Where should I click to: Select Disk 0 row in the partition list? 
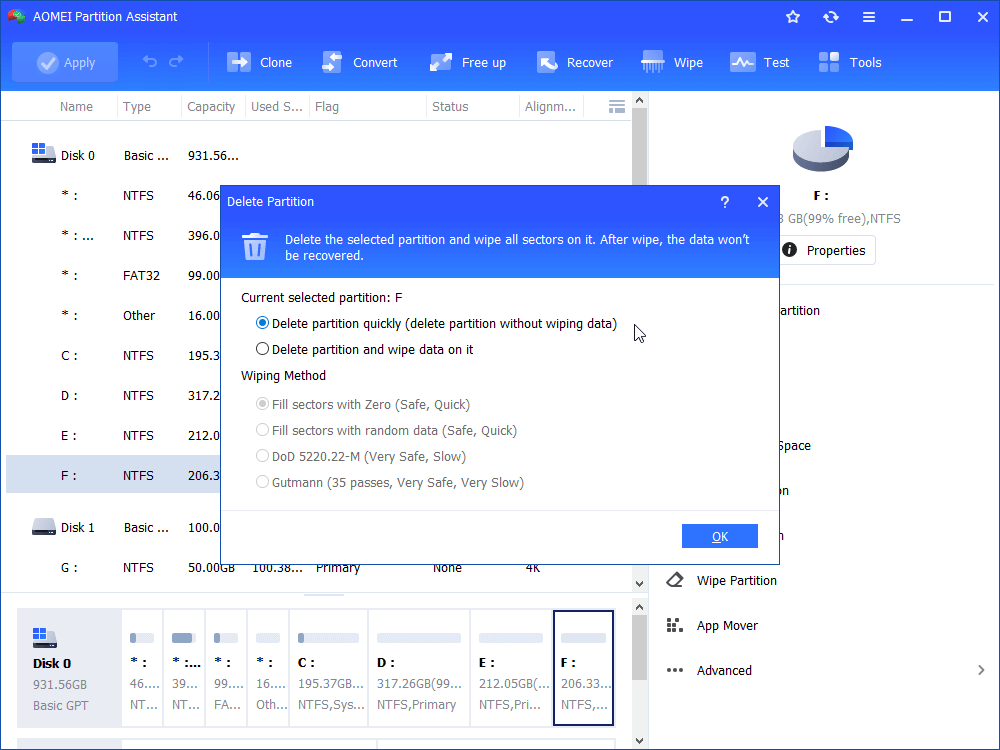click(316, 156)
